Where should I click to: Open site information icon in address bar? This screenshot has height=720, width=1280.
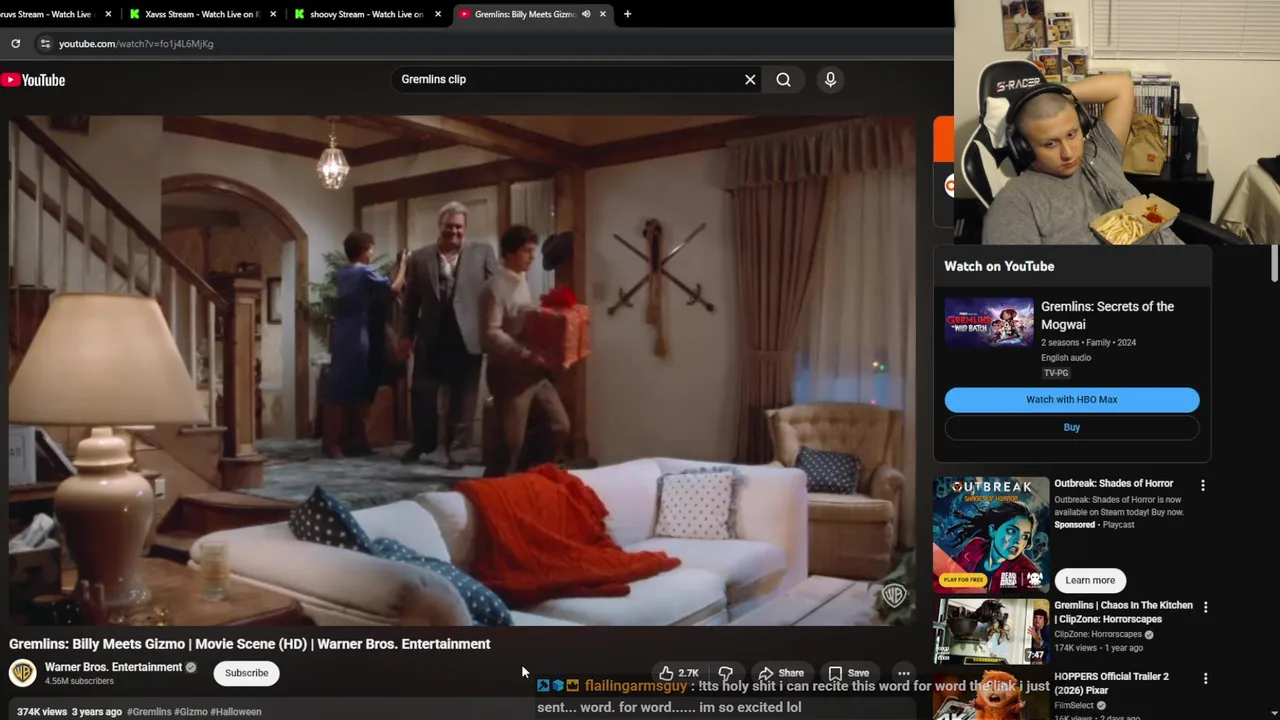[x=44, y=43]
